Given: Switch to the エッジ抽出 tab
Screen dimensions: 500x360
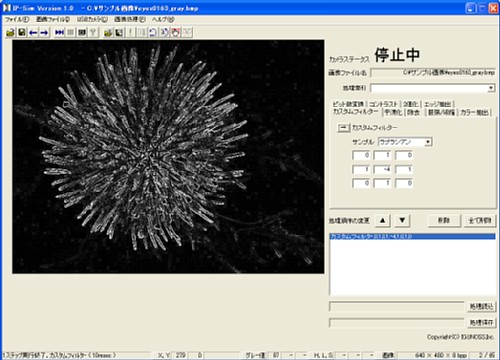Looking at the screenshot, I should click(437, 104).
